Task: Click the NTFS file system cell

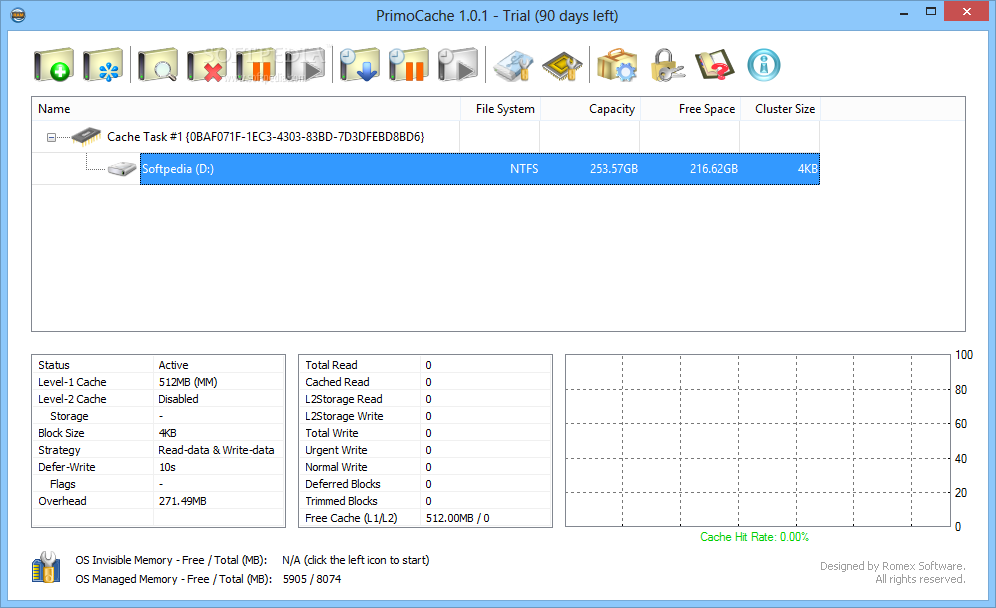Action: tap(524, 169)
